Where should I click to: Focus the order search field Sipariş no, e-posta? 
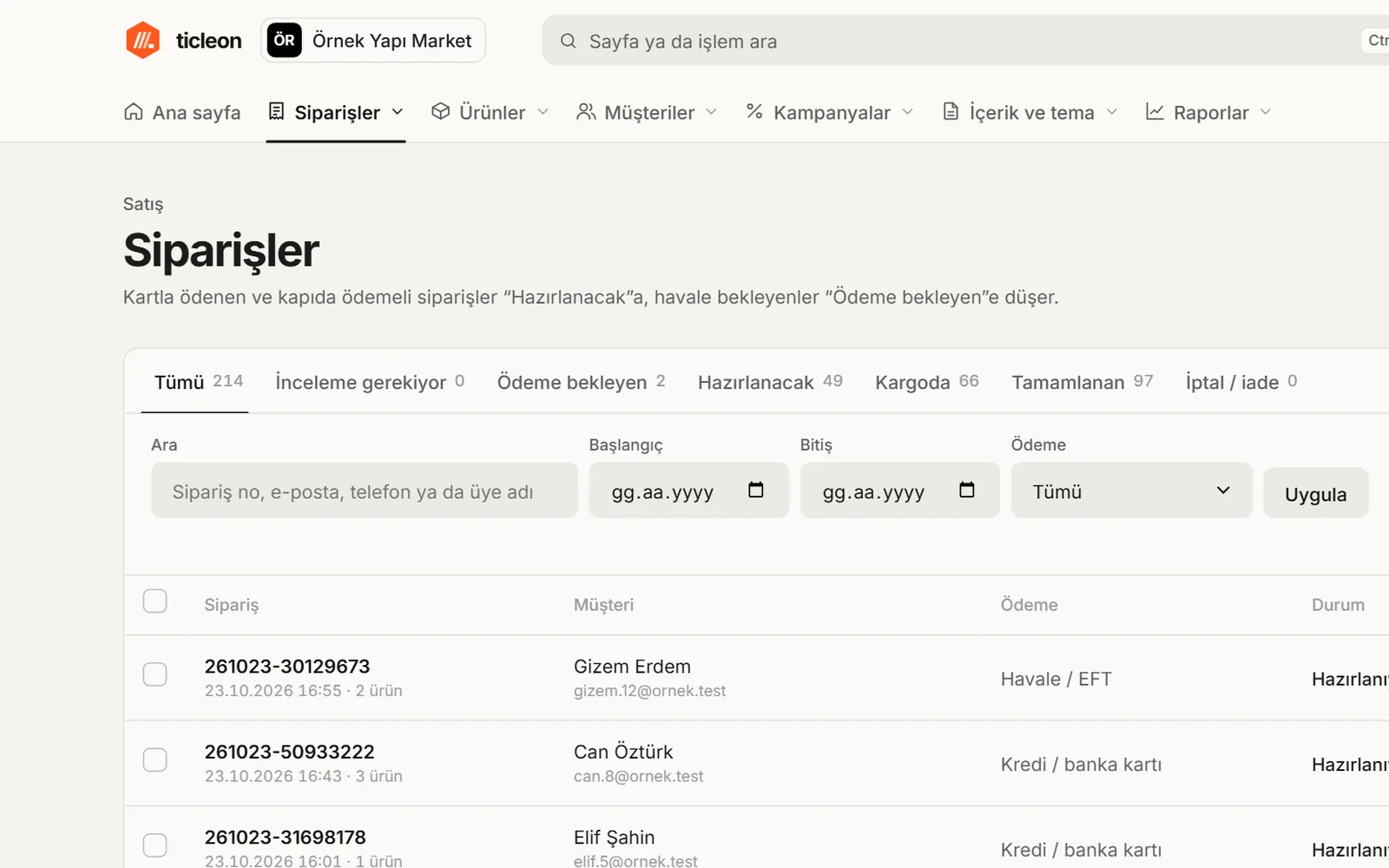[365, 490]
